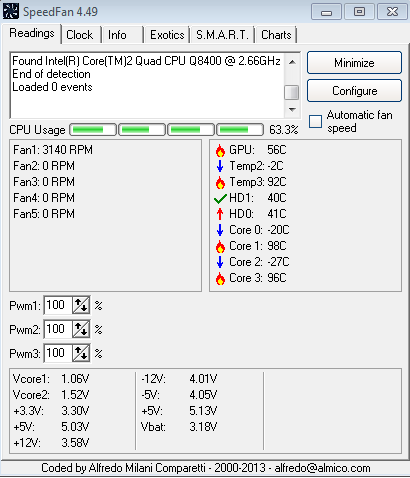Switch to the Exotics tab
This screenshot has height=478, width=410.
click(167, 35)
